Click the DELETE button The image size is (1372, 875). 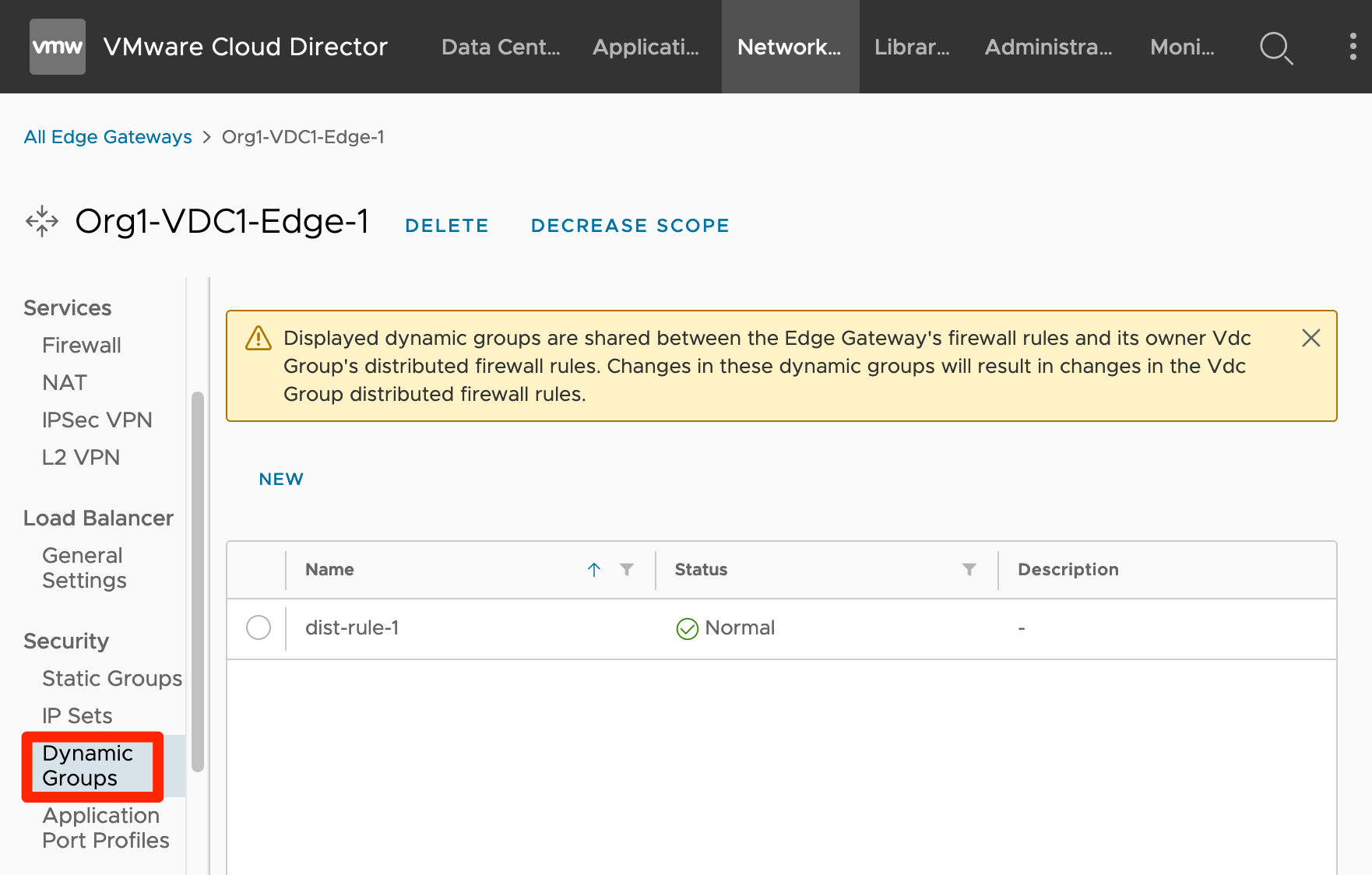tap(447, 226)
